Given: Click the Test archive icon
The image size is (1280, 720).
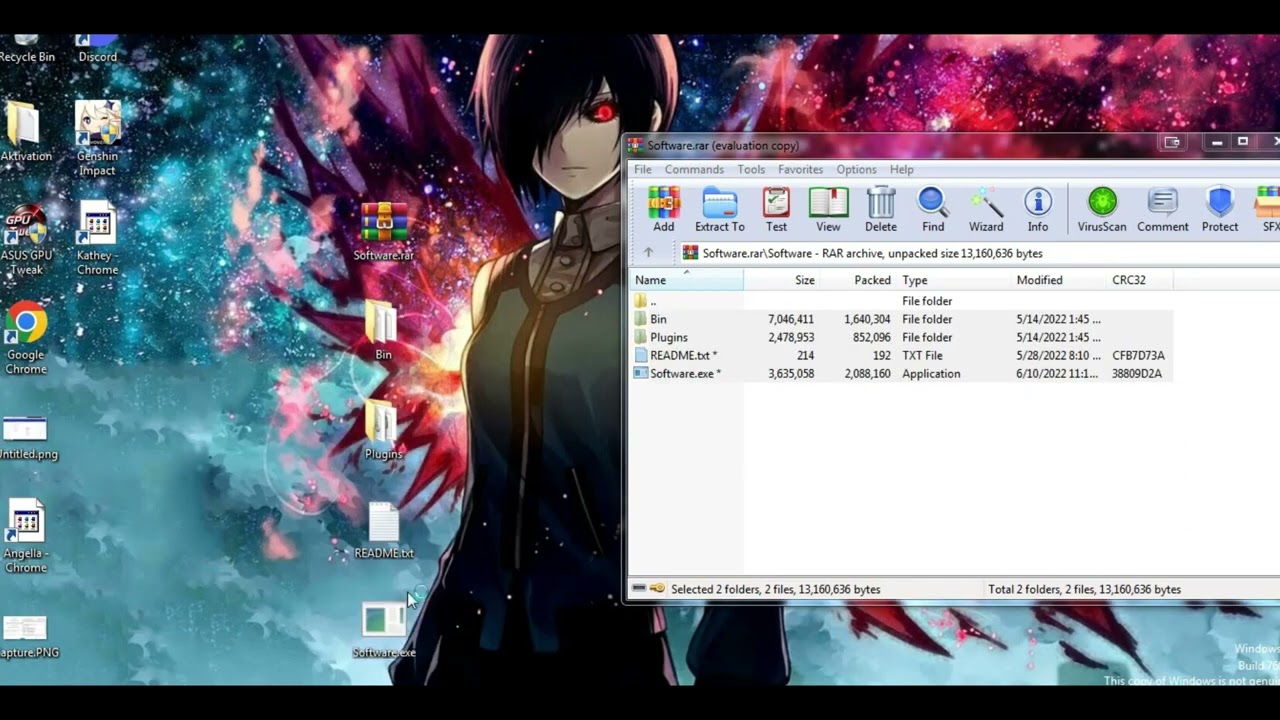Looking at the screenshot, I should click(x=776, y=210).
